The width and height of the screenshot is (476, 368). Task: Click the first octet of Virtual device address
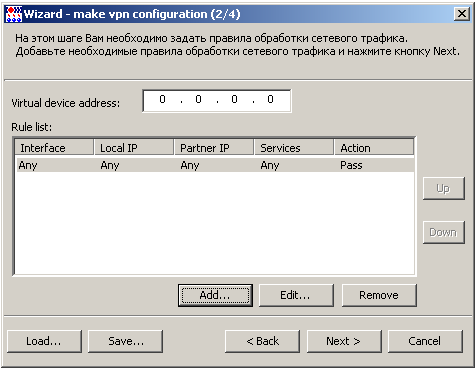click(162, 99)
